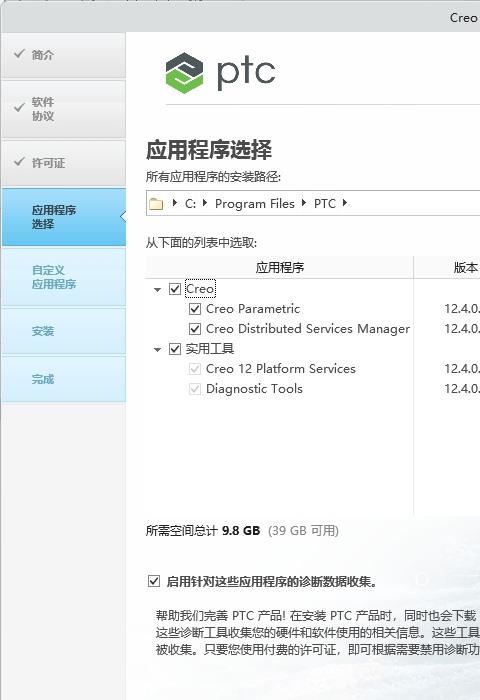Disable the 诊断数据收集 checkbox
The width and height of the screenshot is (480, 700).
pos(154,581)
